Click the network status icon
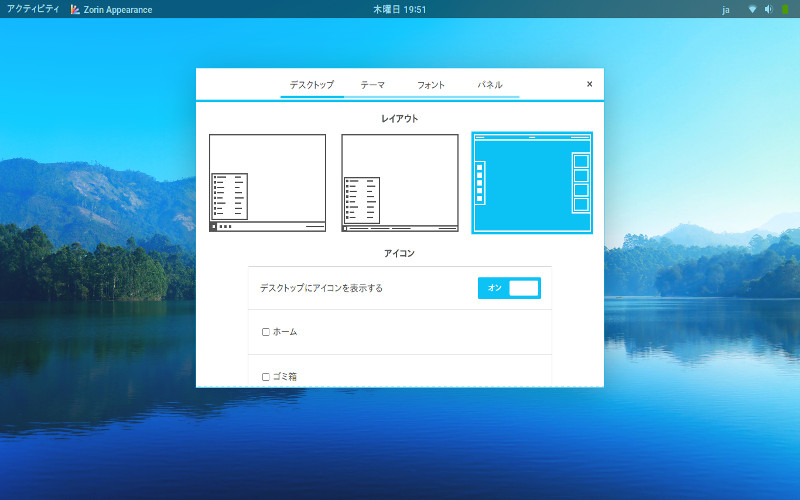 coord(752,9)
